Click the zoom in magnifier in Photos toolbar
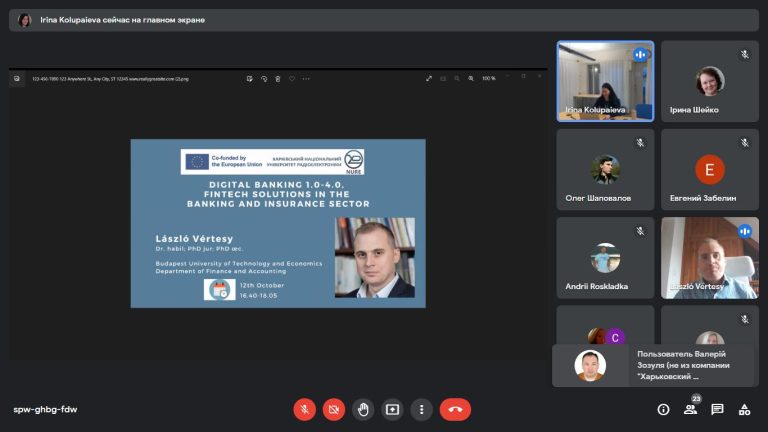Viewport: 768px width, 432px height. [x=471, y=78]
